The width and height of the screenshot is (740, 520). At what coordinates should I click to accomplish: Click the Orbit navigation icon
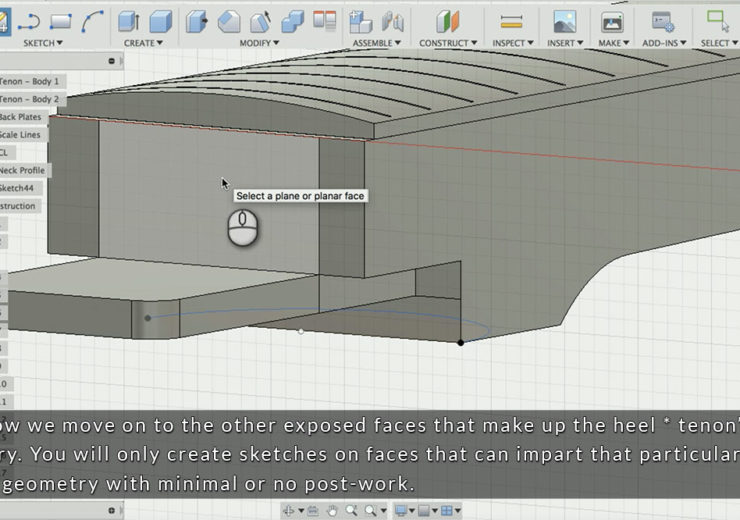pyautogui.click(x=290, y=511)
